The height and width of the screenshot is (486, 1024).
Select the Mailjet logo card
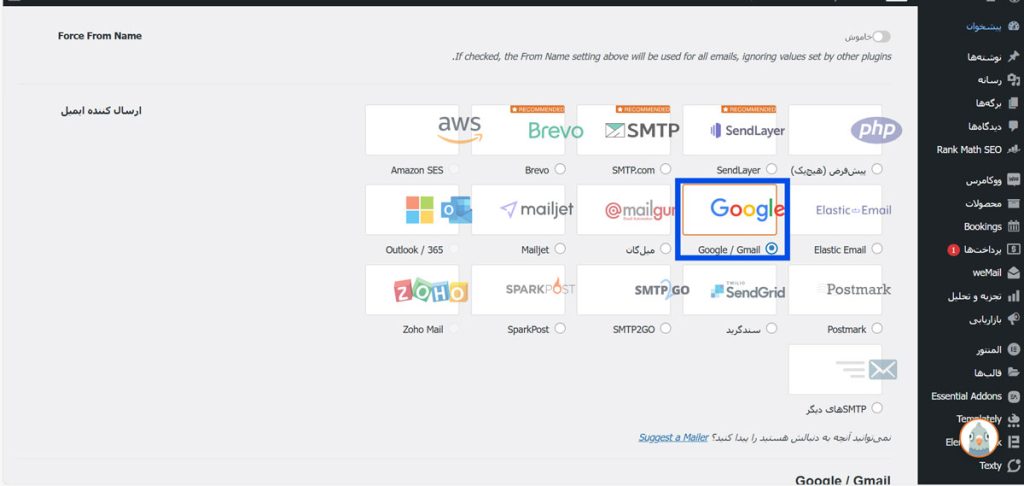coord(518,210)
